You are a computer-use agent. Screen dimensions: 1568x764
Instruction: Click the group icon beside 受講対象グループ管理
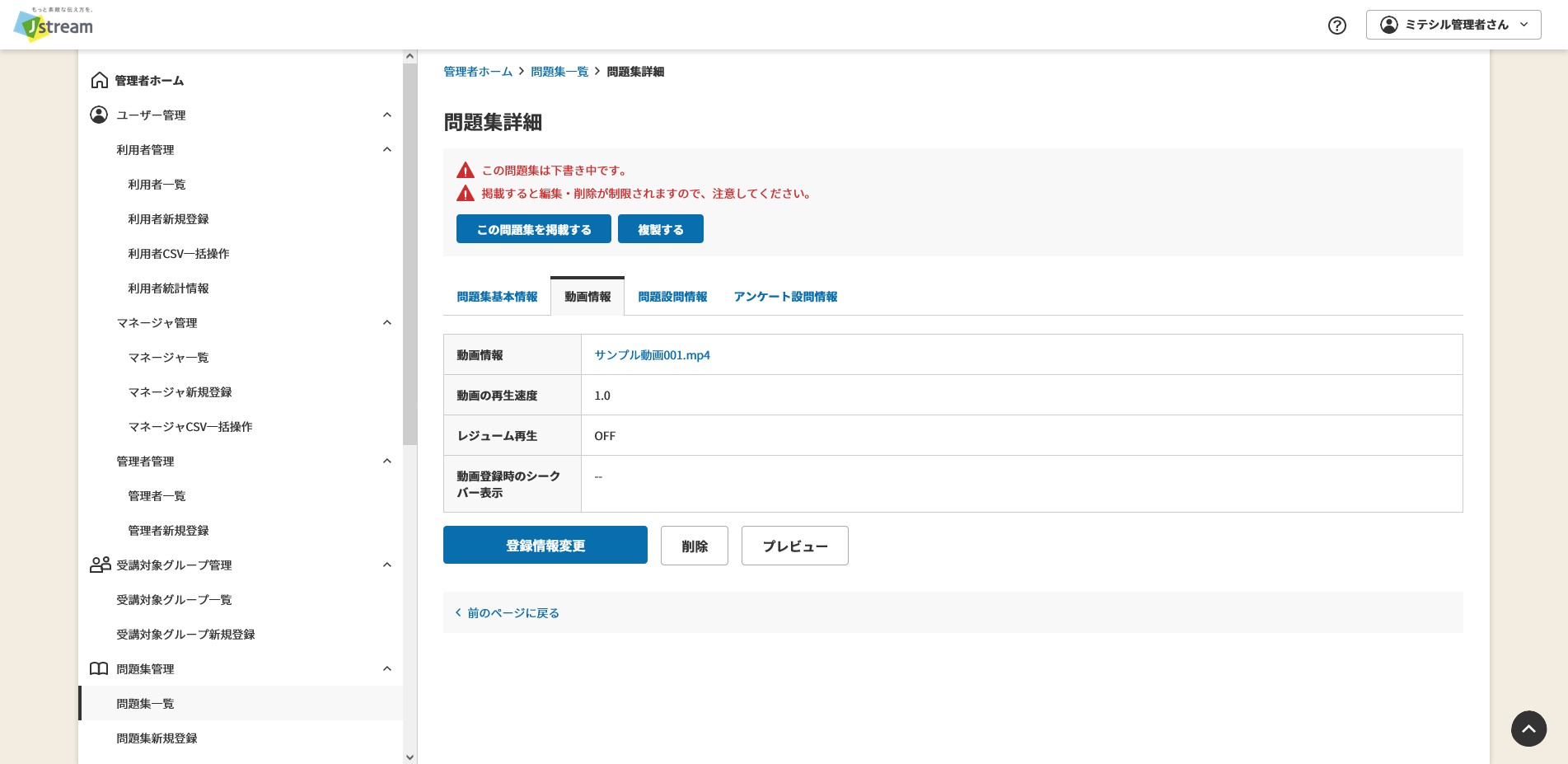click(x=101, y=565)
